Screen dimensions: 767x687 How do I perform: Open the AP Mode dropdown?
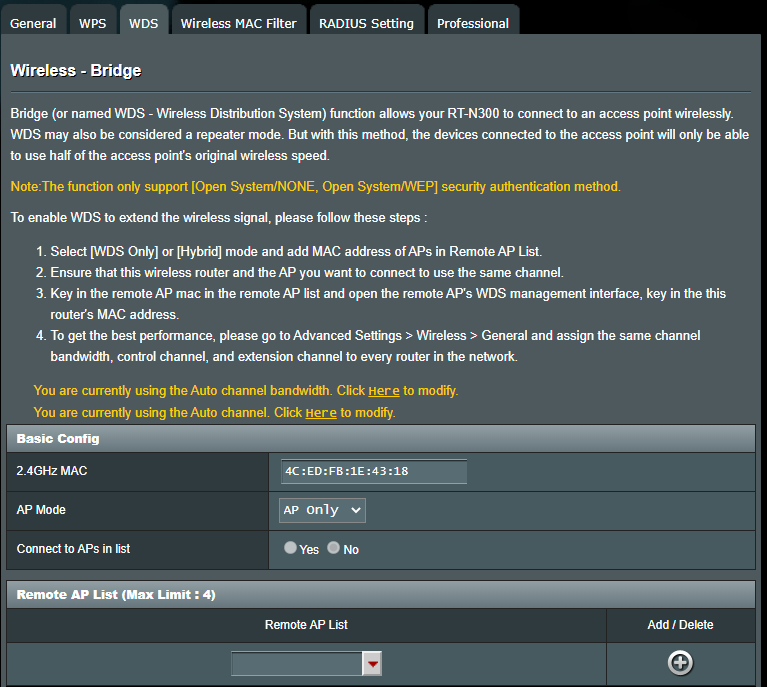pos(322,510)
